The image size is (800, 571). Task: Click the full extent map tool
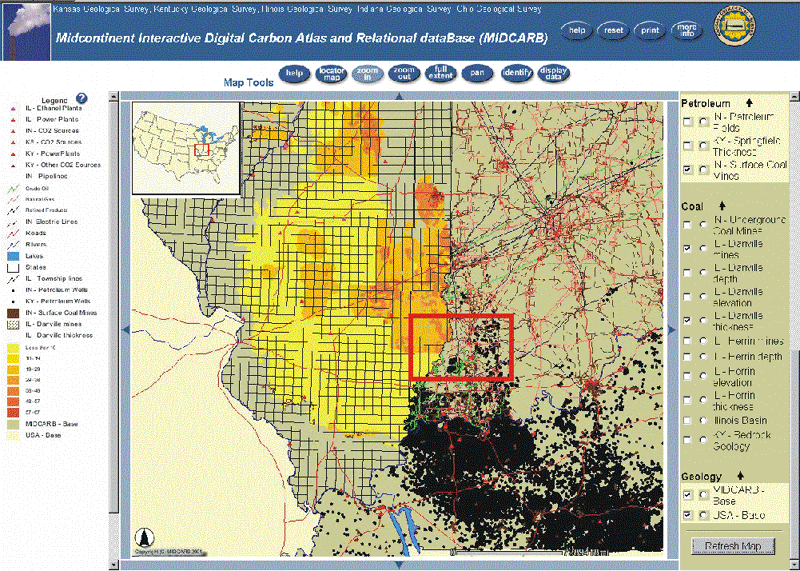[x=440, y=73]
